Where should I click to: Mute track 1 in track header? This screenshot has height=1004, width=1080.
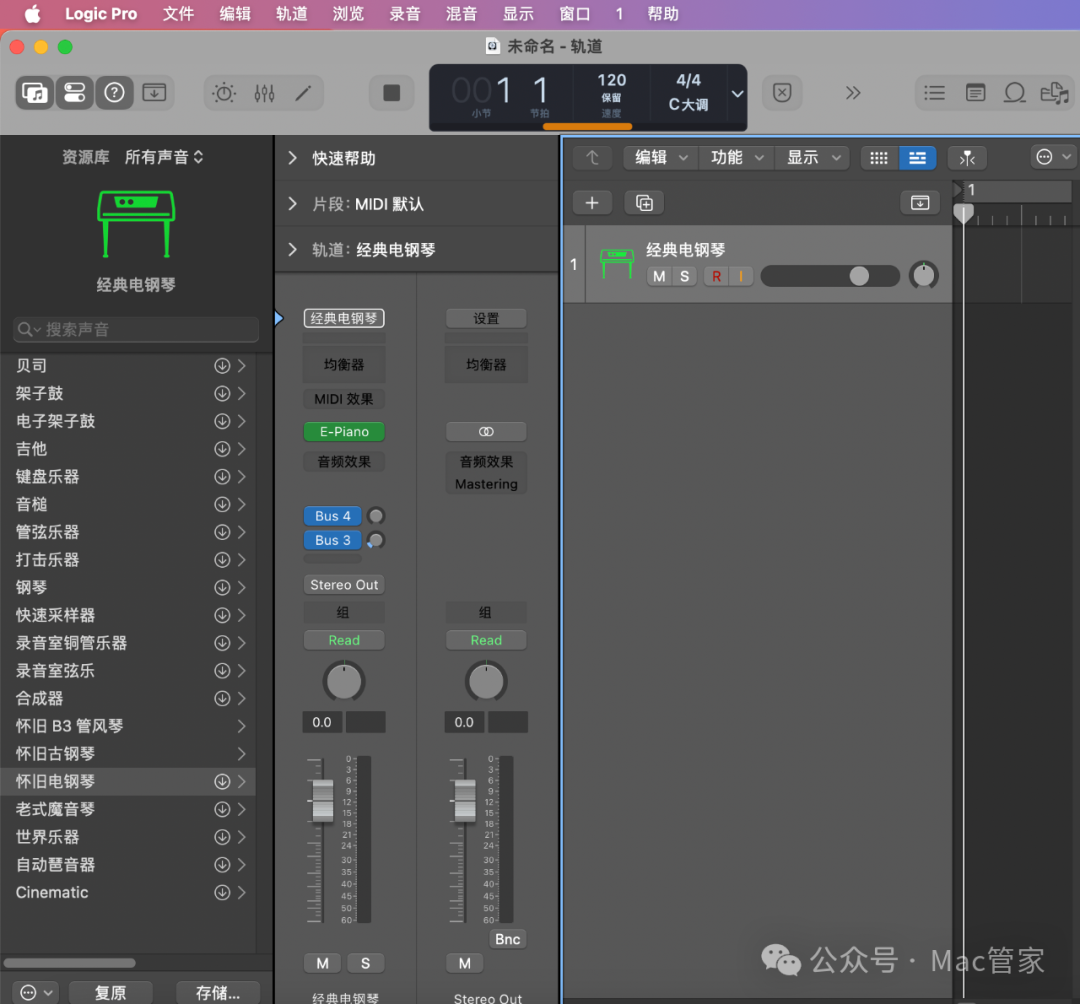coord(659,276)
